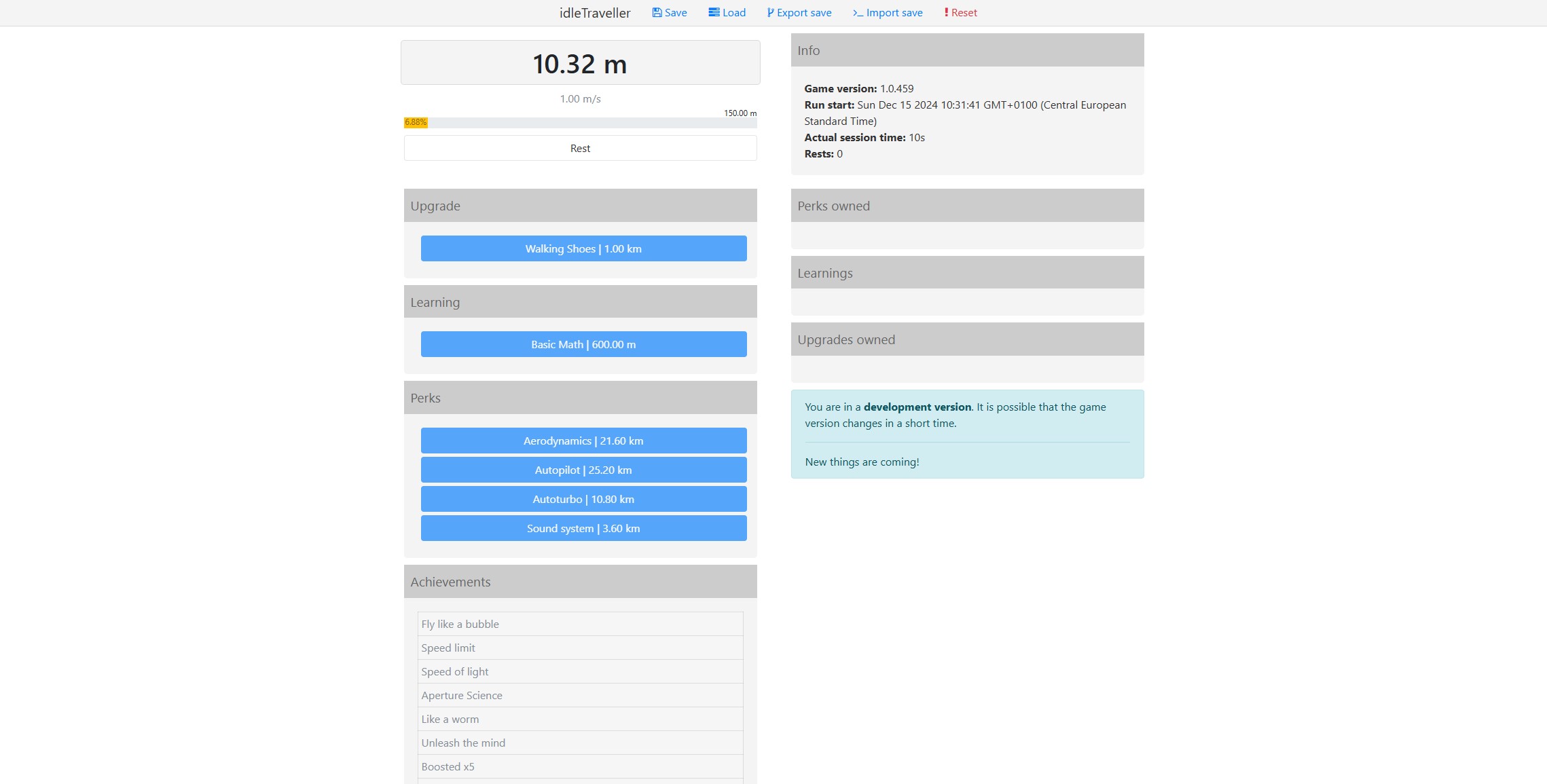
Task: Buy the Autoturbo perk
Action: tap(584, 499)
